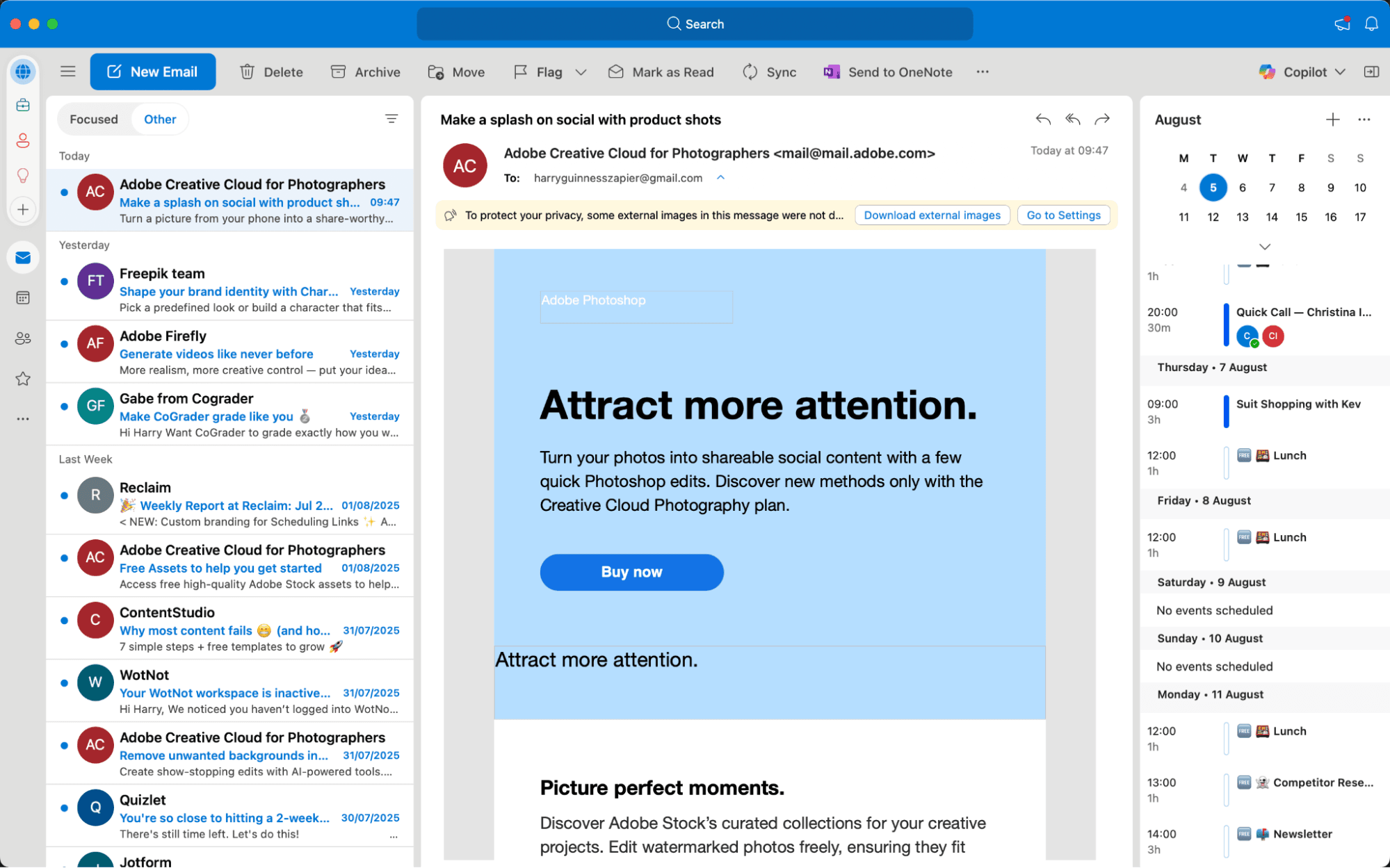Click the Archive icon in the toolbar

pos(339,72)
